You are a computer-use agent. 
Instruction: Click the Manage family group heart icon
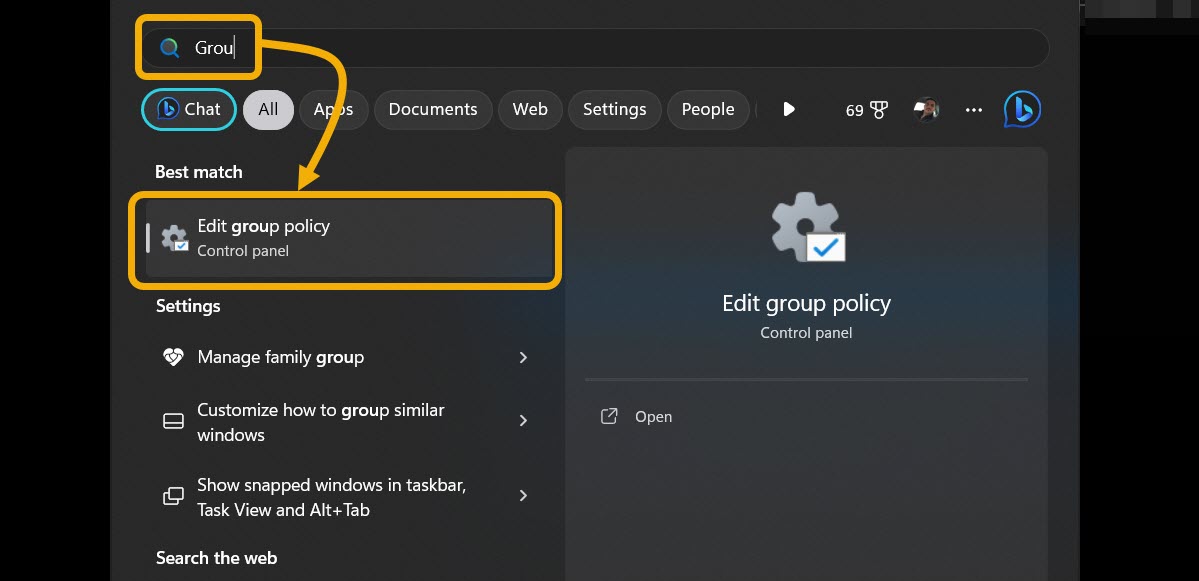click(x=173, y=356)
